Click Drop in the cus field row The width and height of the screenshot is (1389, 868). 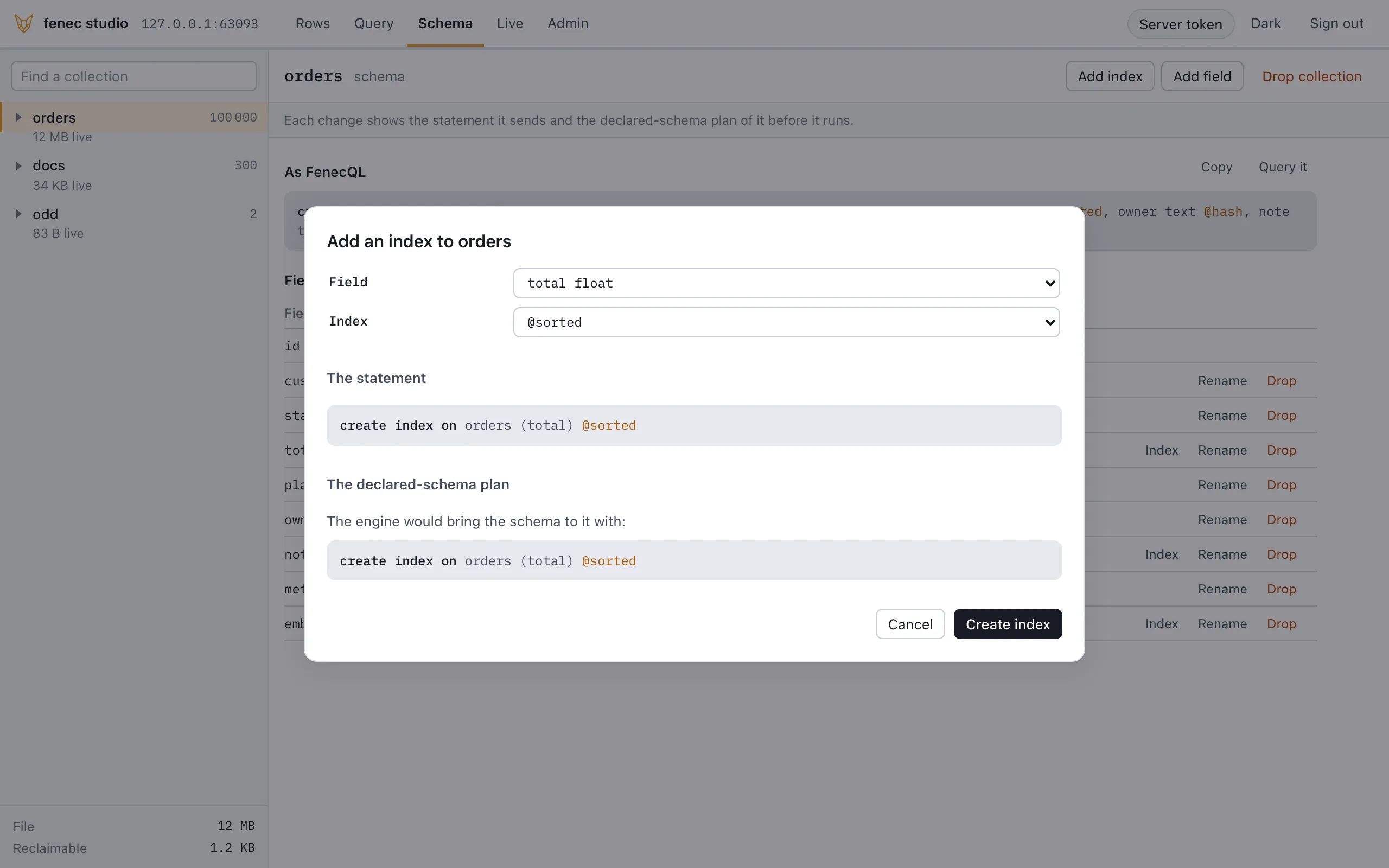click(x=1281, y=381)
